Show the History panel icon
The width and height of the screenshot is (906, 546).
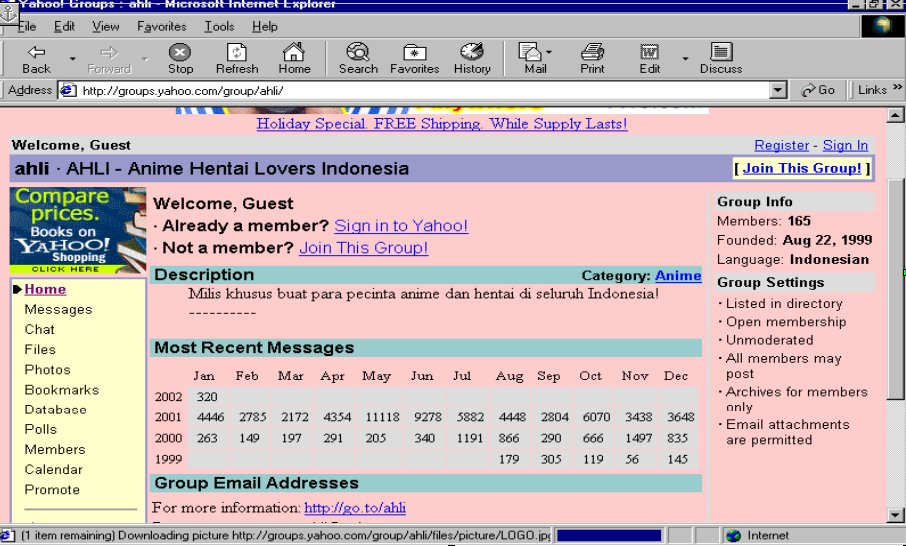471,52
